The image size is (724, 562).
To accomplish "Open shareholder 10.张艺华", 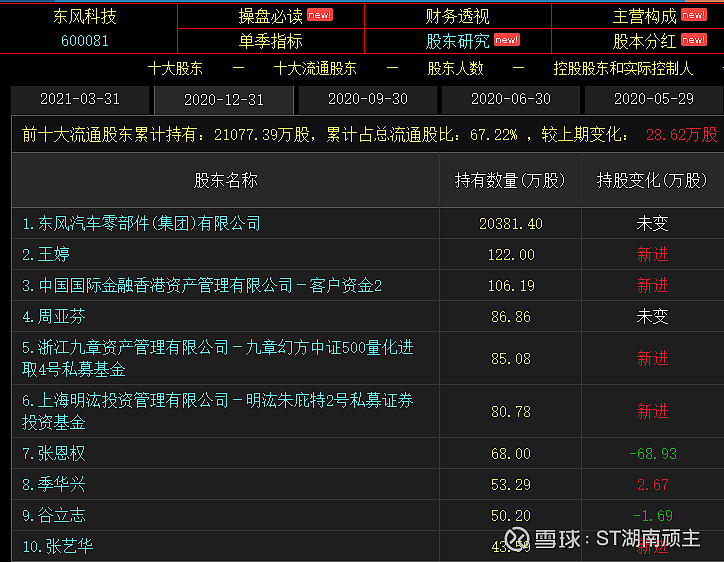I will 58,547.
